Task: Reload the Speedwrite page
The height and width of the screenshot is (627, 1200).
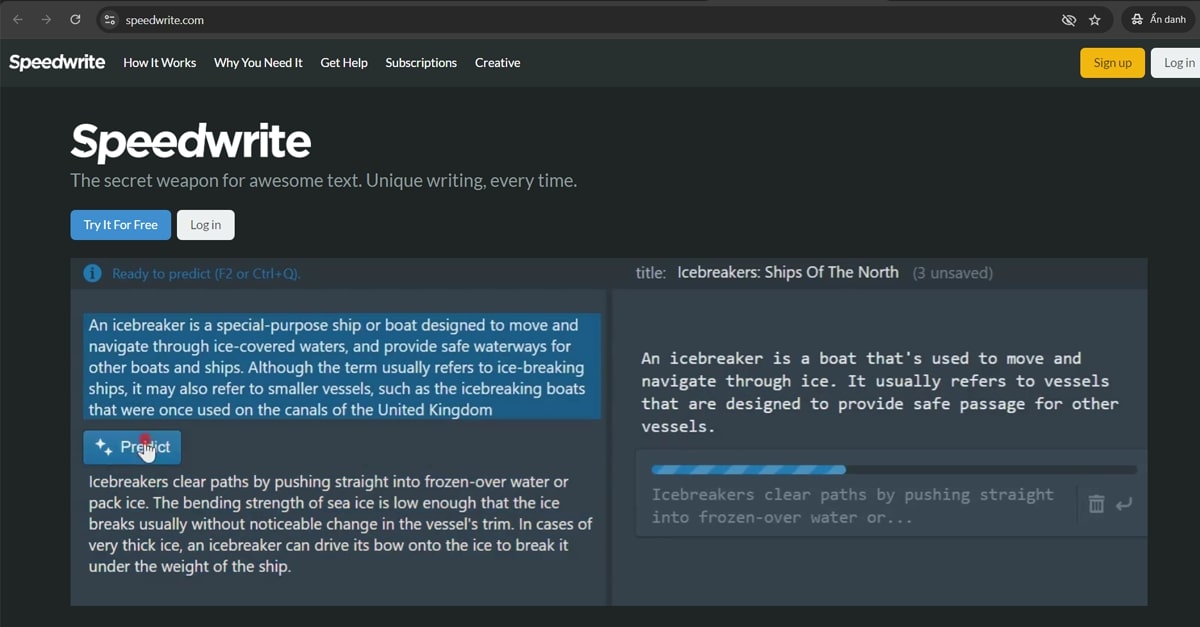Action: (75, 20)
